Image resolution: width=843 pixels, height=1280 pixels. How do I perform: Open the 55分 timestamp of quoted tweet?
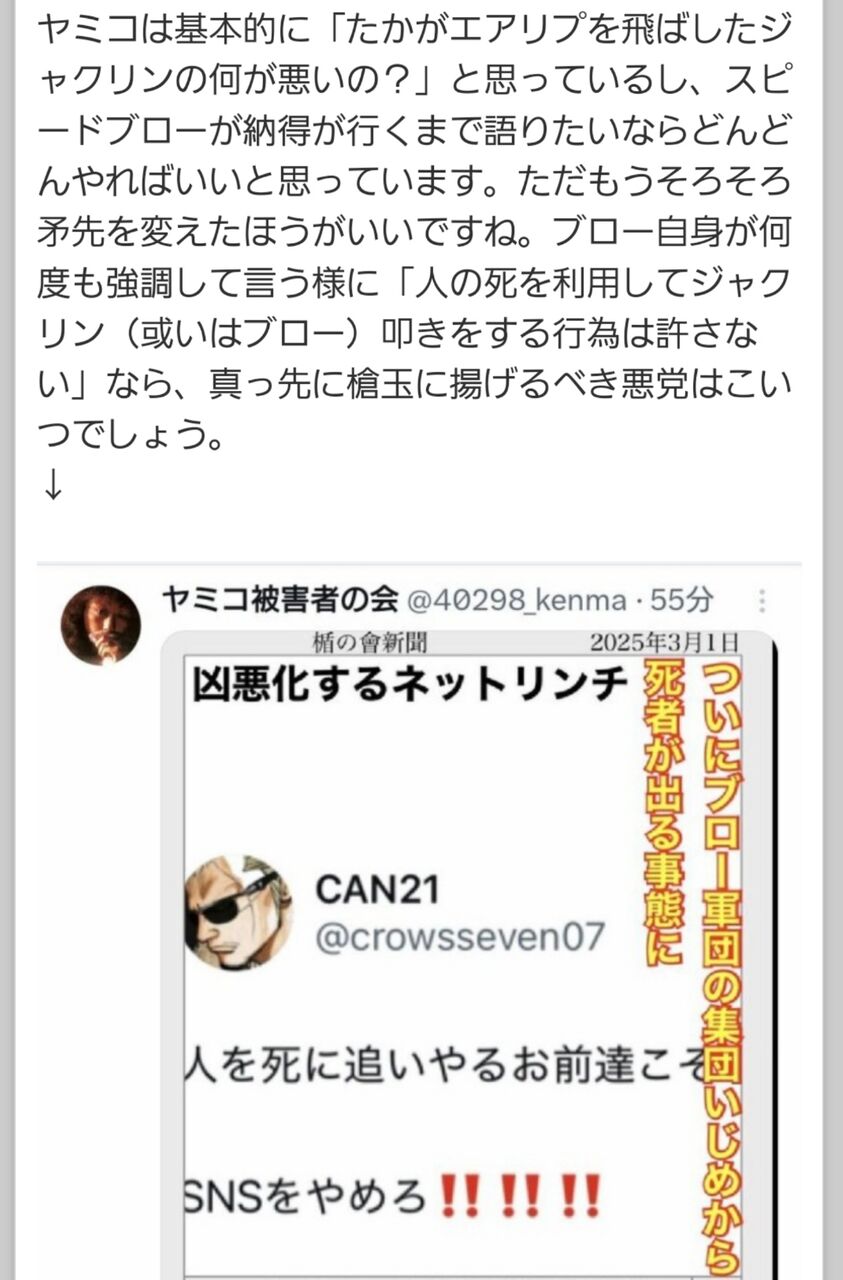pyautogui.click(x=681, y=600)
